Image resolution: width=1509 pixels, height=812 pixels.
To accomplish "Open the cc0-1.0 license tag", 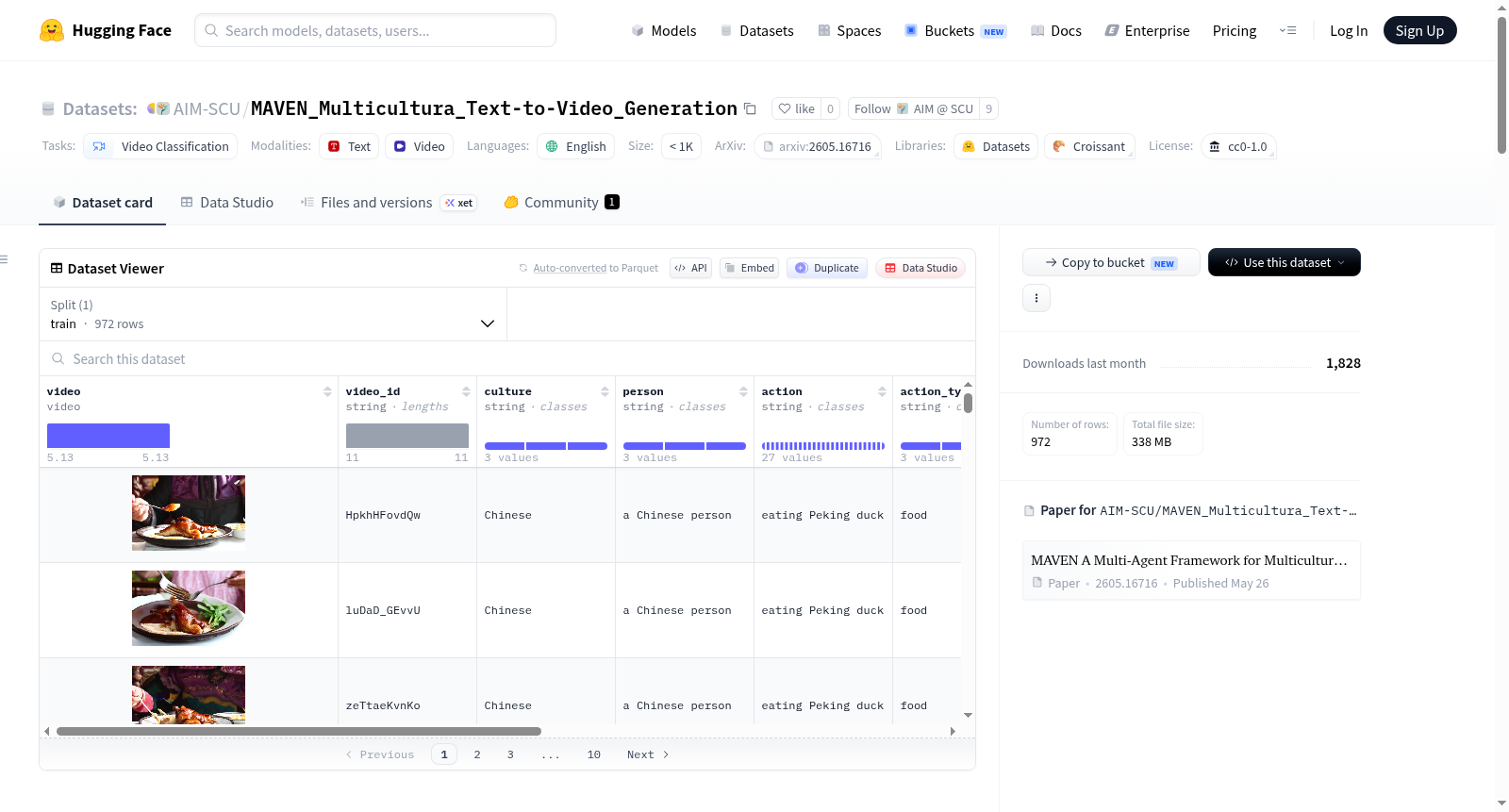I will [x=1238, y=146].
